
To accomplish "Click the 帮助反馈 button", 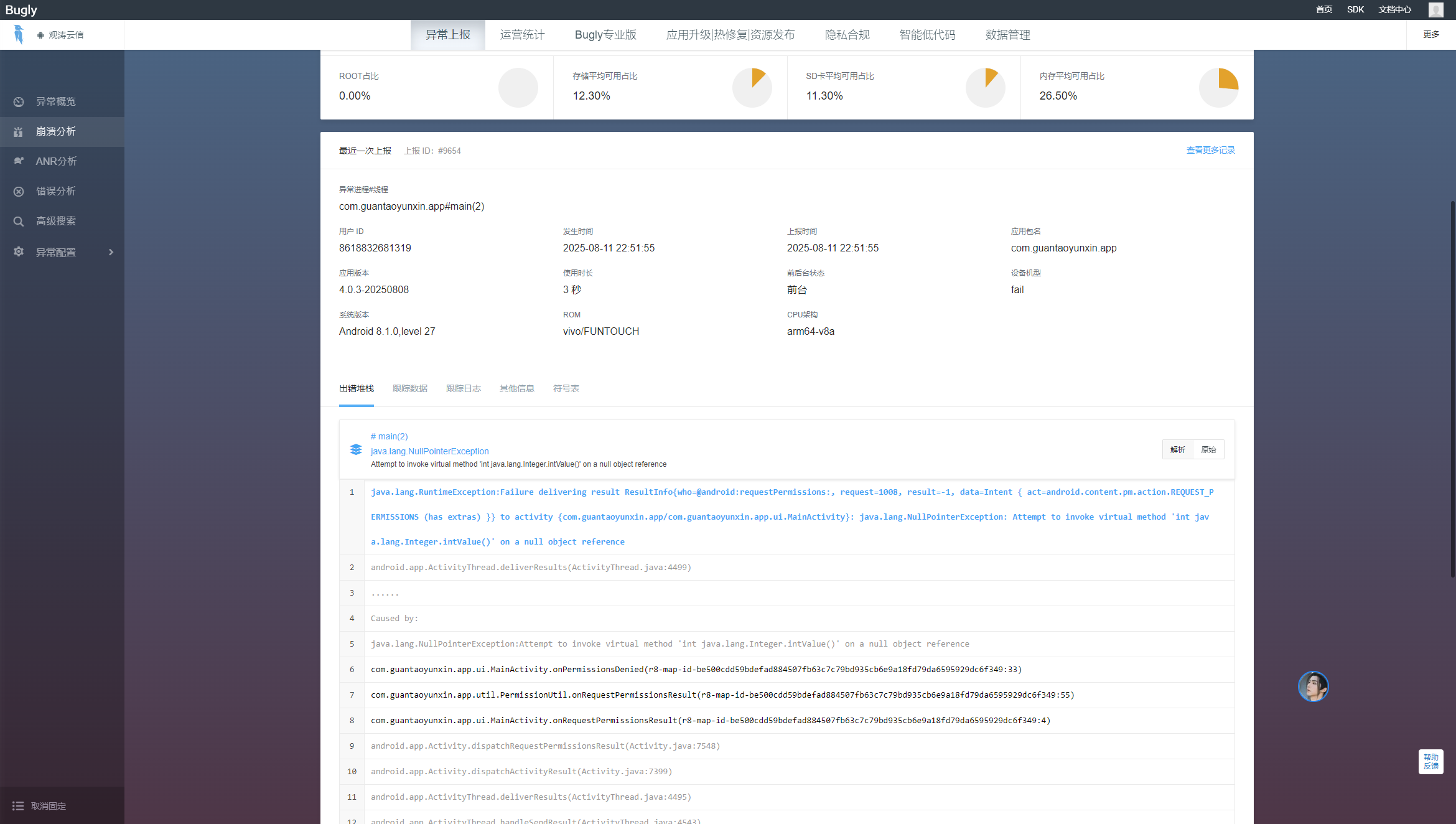I will [1430, 762].
